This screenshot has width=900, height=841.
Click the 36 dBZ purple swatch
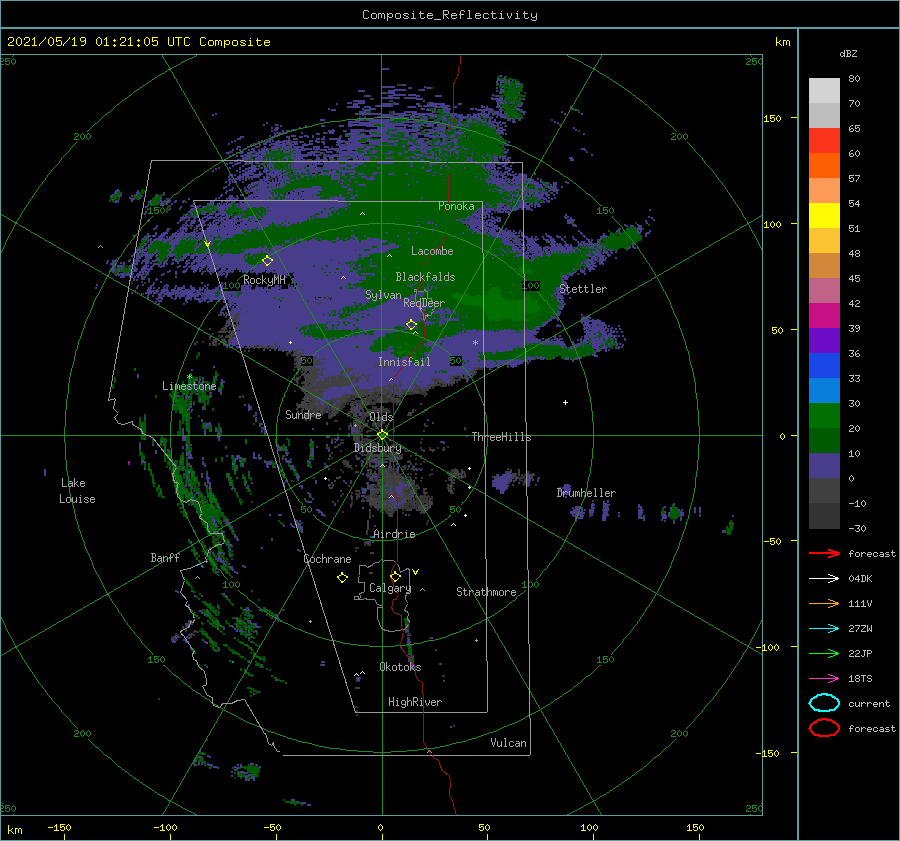[824, 340]
